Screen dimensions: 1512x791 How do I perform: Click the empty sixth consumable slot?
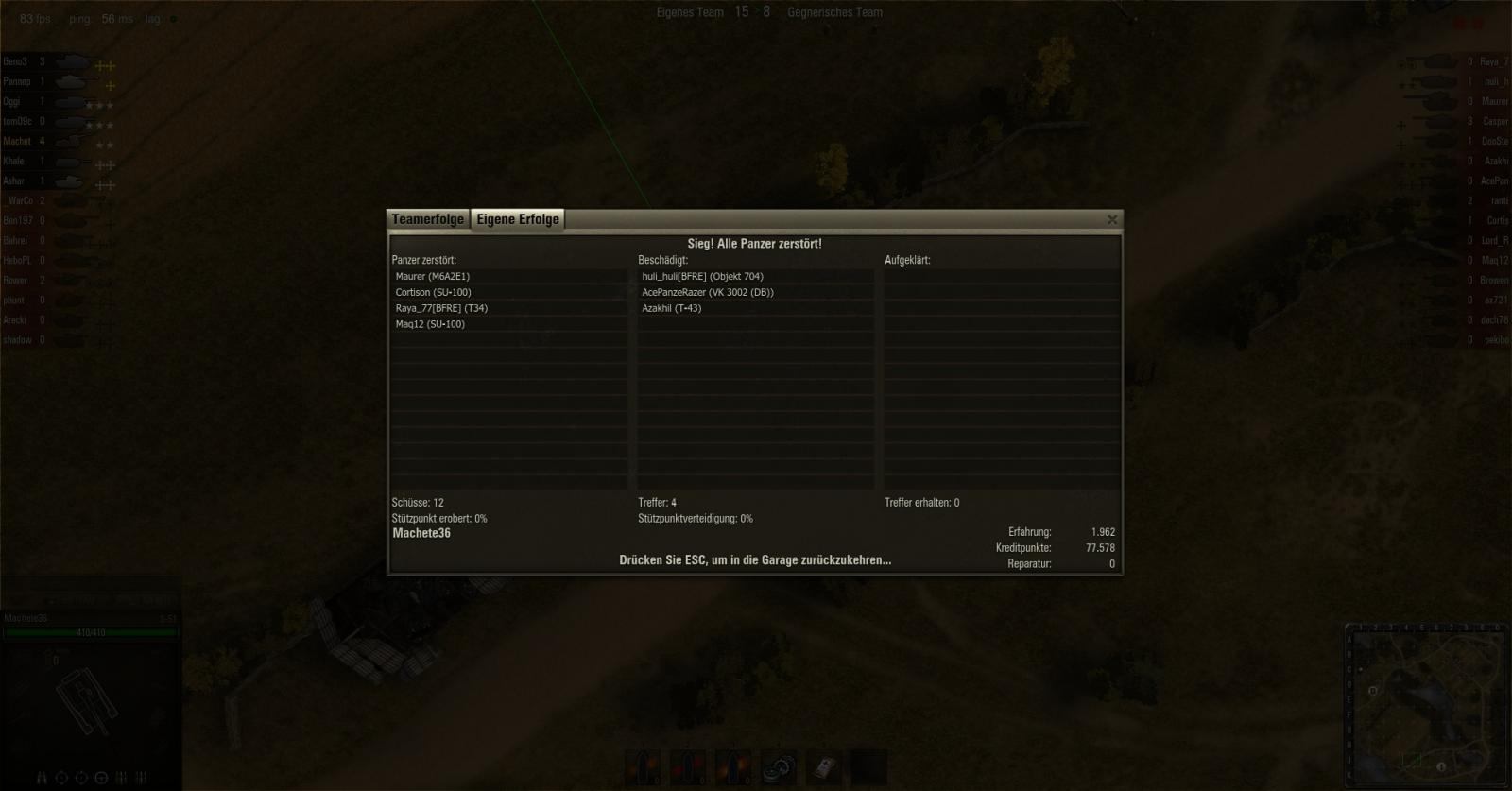click(869, 767)
